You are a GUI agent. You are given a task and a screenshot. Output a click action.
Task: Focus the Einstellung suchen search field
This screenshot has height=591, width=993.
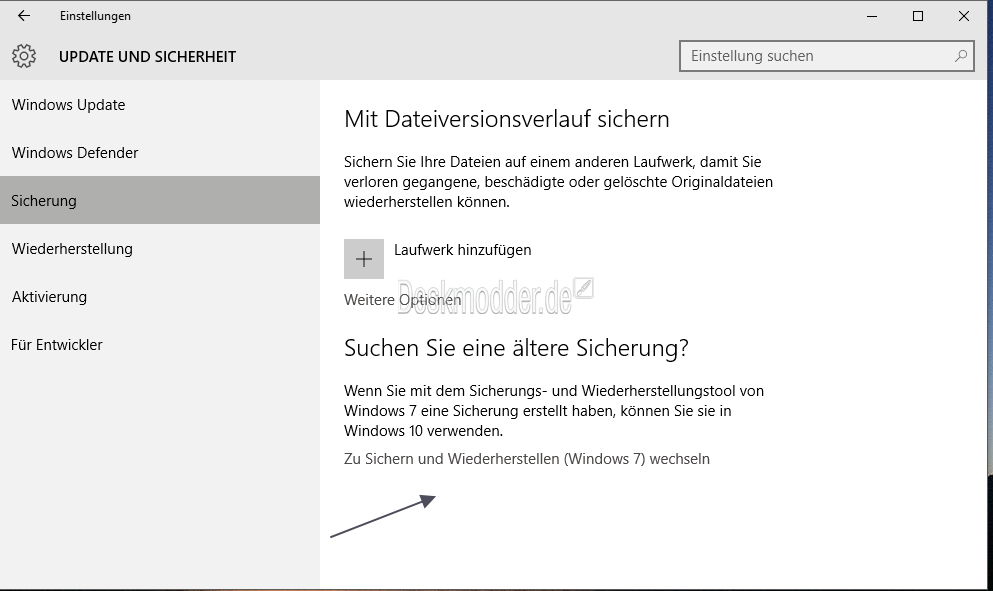pyautogui.click(x=826, y=56)
